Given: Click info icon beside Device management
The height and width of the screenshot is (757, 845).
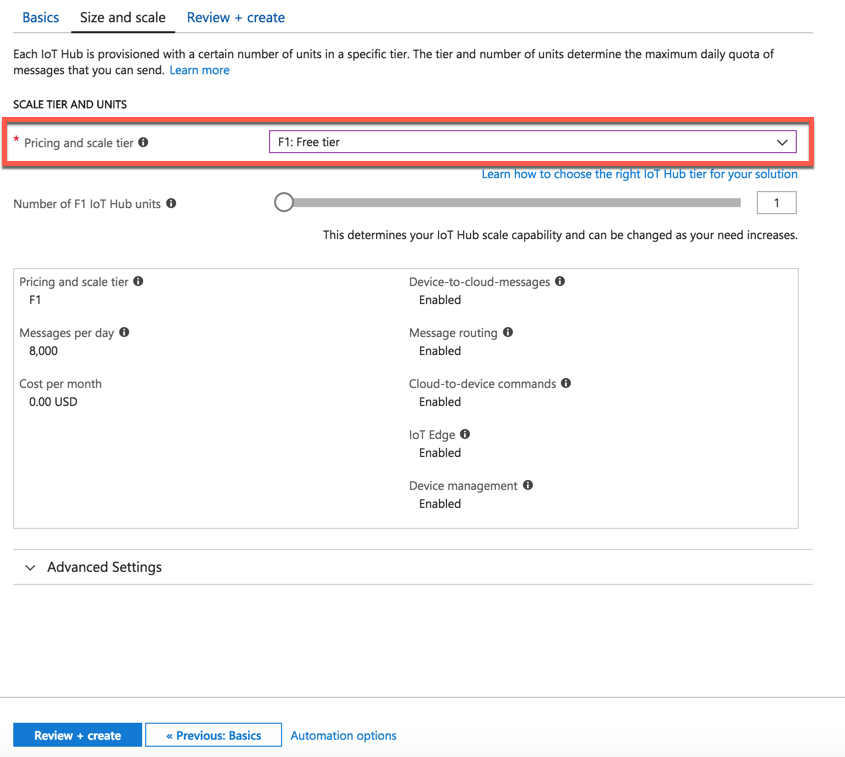Looking at the screenshot, I should [x=528, y=485].
